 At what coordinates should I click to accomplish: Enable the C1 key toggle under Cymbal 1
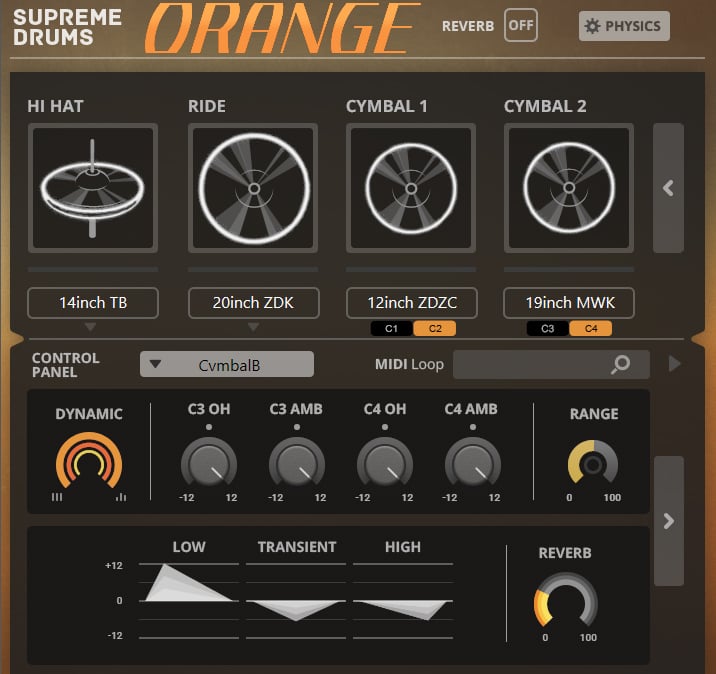[x=391, y=328]
